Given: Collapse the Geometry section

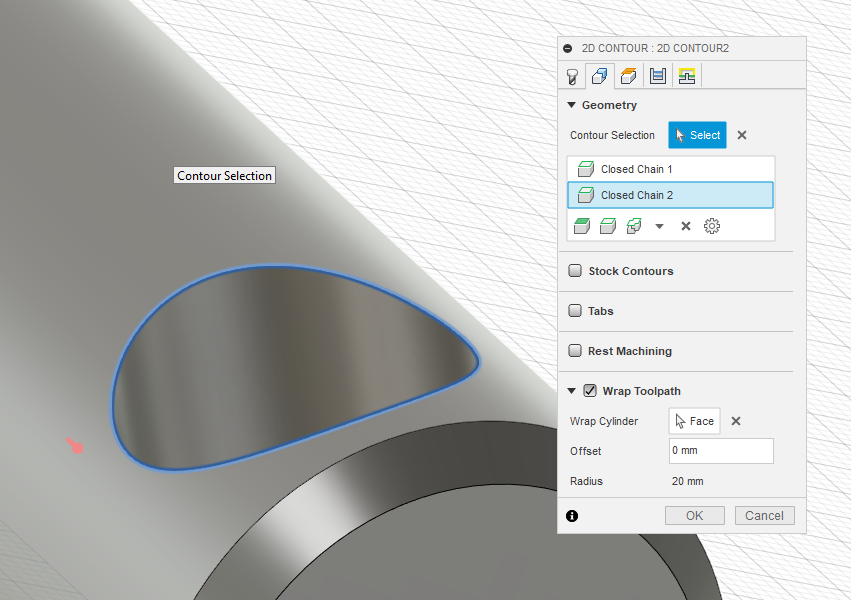Looking at the screenshot, I should (571, 105).
